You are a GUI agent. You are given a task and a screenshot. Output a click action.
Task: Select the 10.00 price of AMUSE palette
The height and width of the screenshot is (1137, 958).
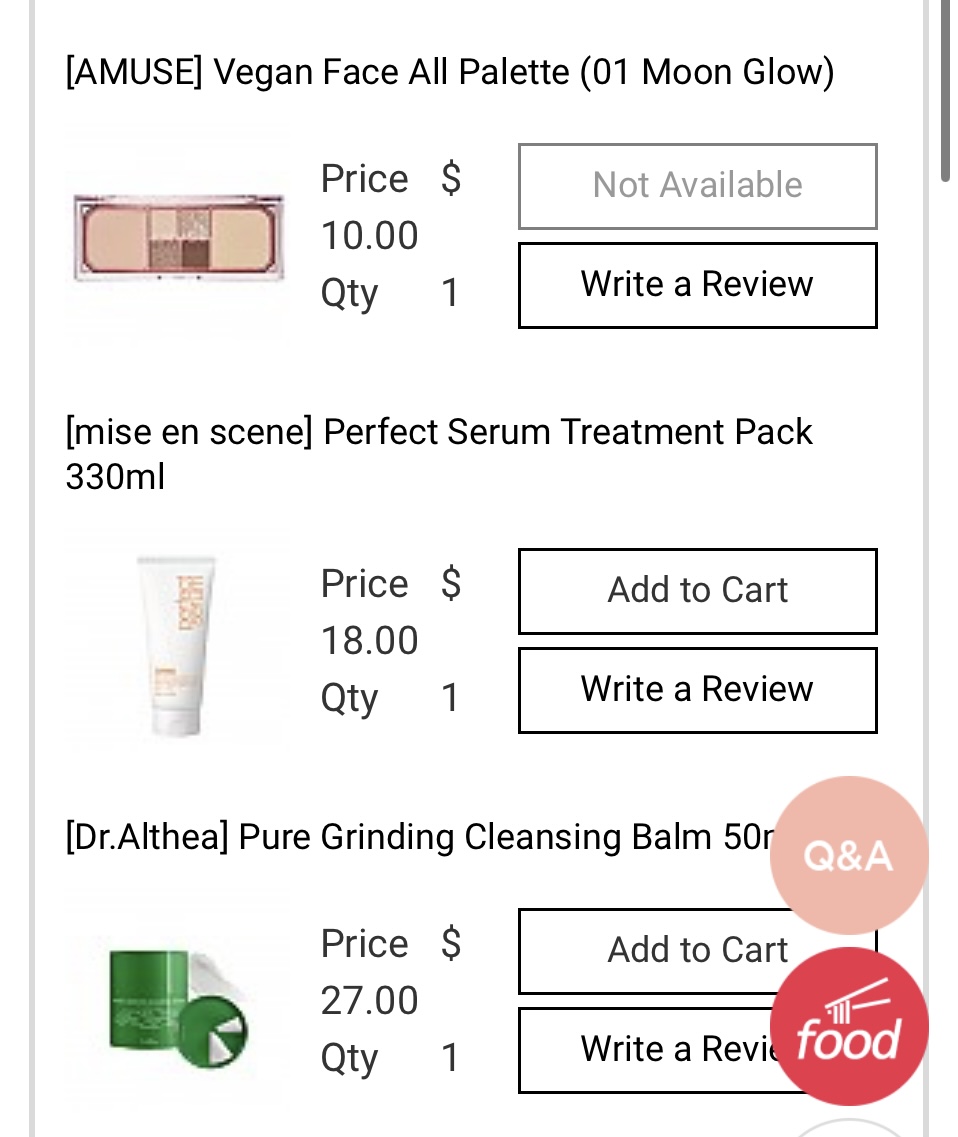click(369, 237)
